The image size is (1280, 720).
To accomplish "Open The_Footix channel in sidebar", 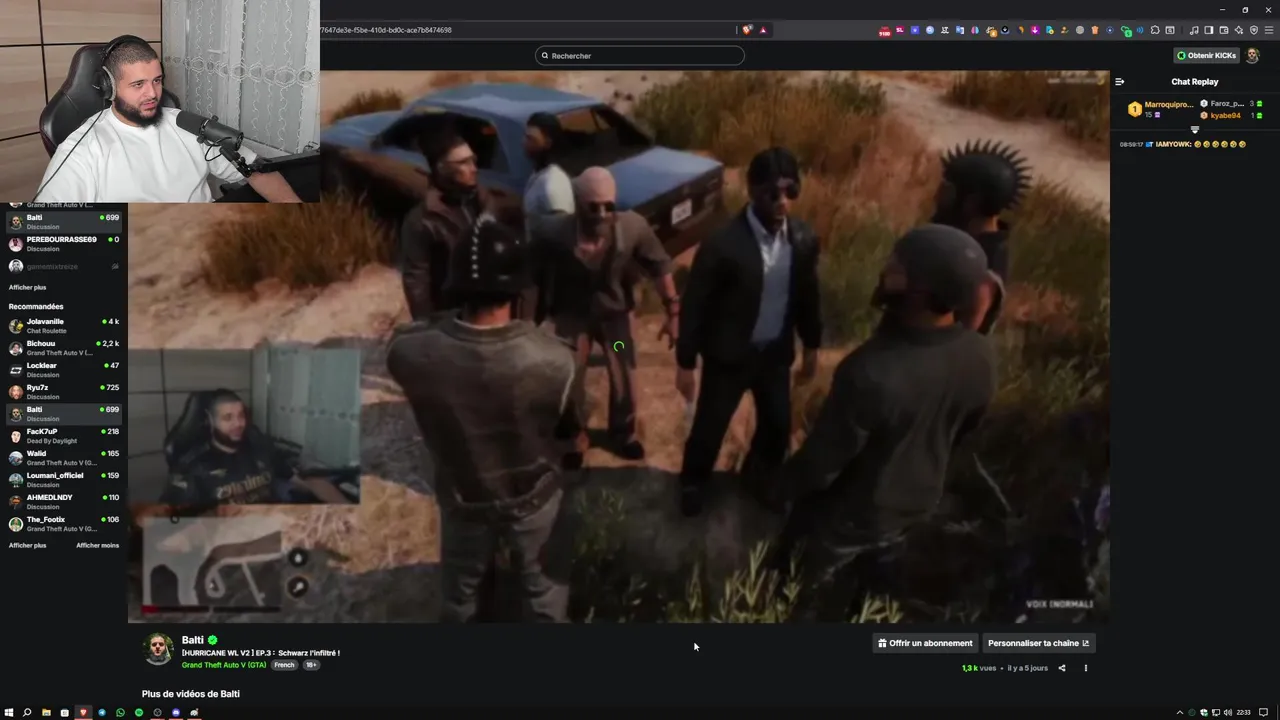I will pos(64,524).
